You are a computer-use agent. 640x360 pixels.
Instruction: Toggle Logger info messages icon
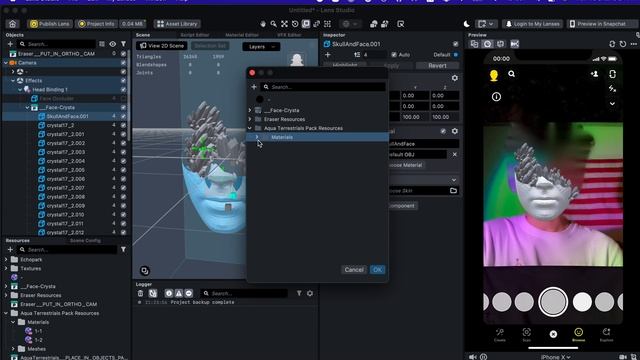[x=169, y=293]
